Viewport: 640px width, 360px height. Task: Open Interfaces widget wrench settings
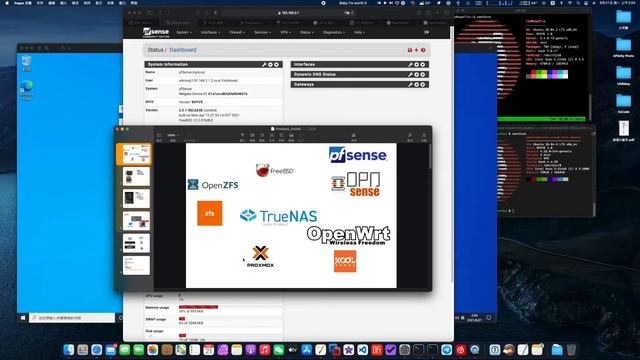[410, 64]
